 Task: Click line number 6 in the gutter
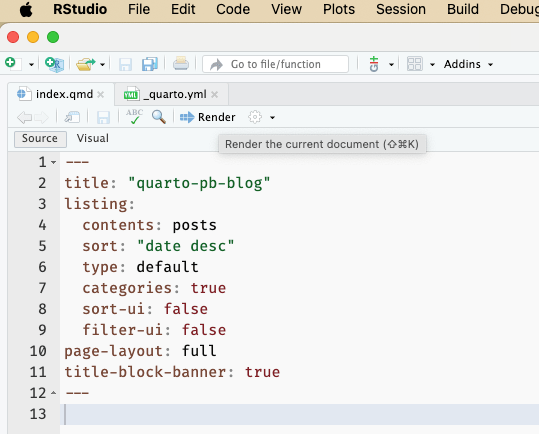pos(42,267)
